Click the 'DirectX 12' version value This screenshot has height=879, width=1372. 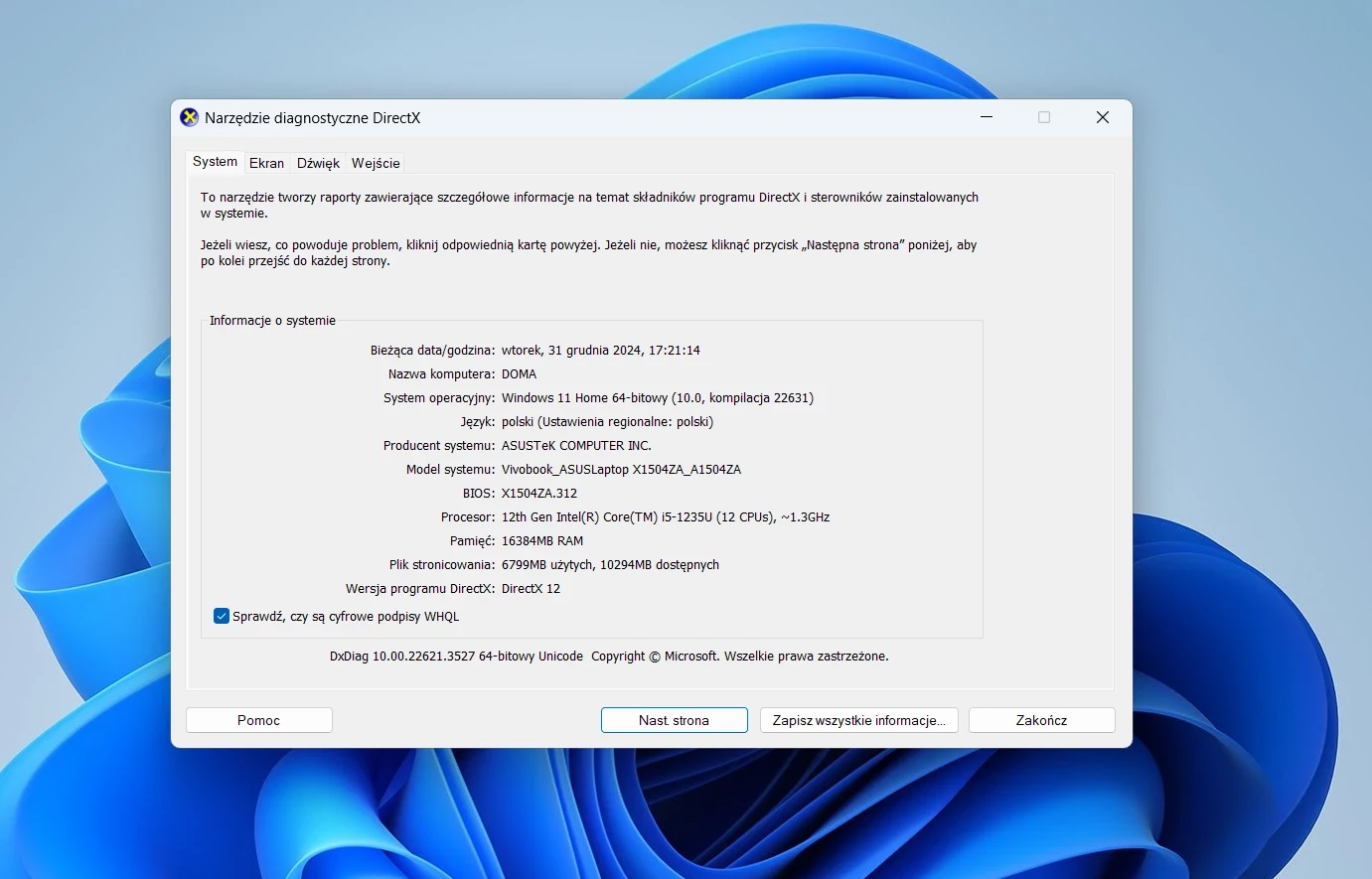pyautogui.click(x=531, y=589)
